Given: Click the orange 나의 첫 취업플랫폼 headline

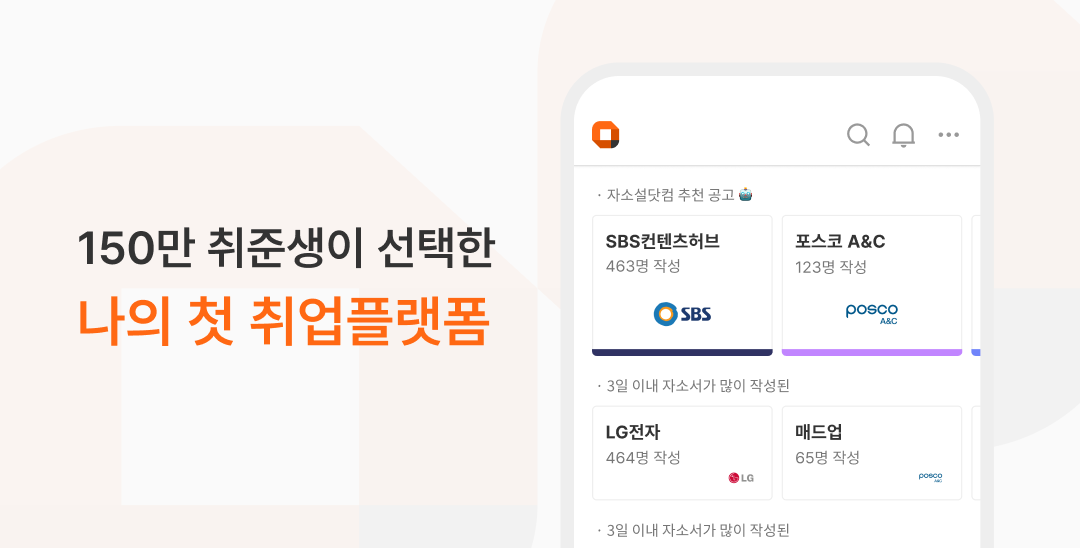Looking at the screenshot, I should click(x=283, y=321).
